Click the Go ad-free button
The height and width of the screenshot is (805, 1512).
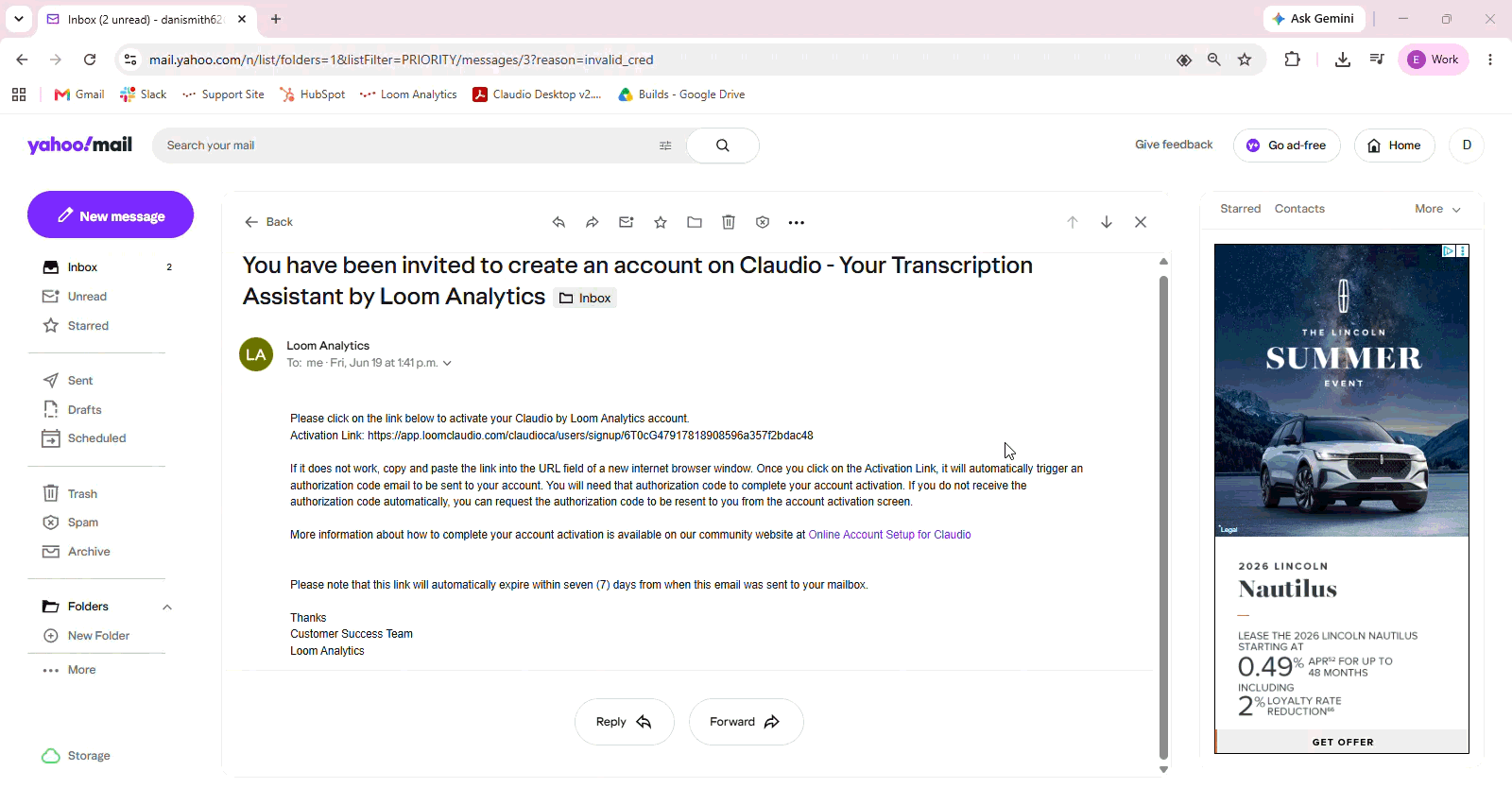[1287, 146]
